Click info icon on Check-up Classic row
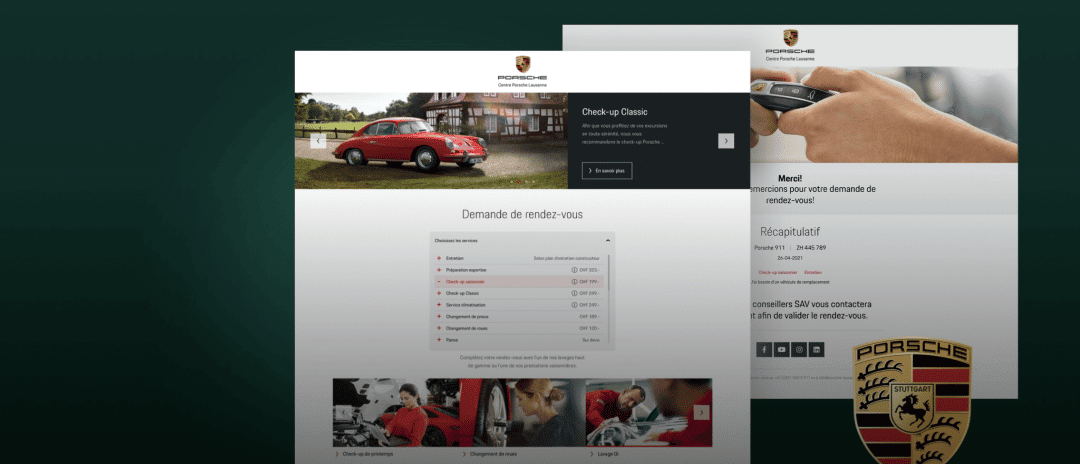This screenshot has width=1080, height=464. (x=574, y=293)
